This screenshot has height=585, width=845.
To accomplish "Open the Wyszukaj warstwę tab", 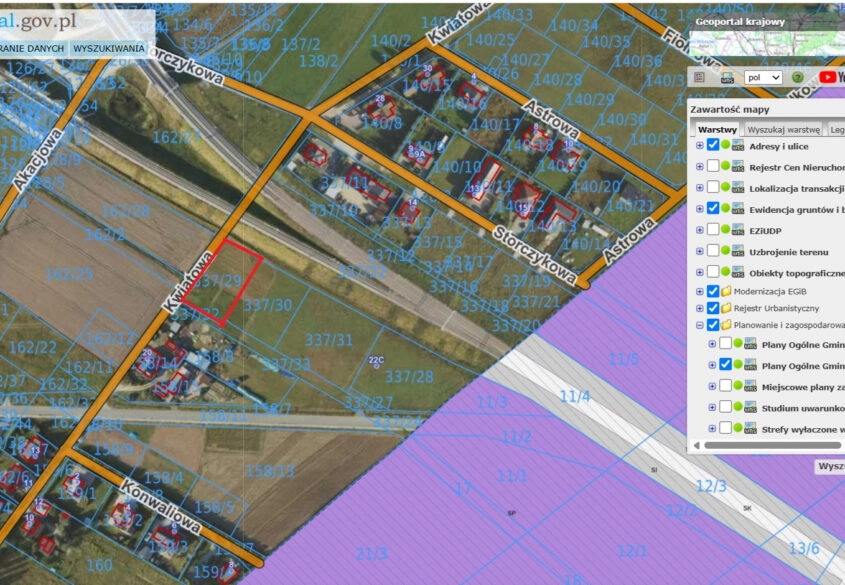I will [784, 130].
